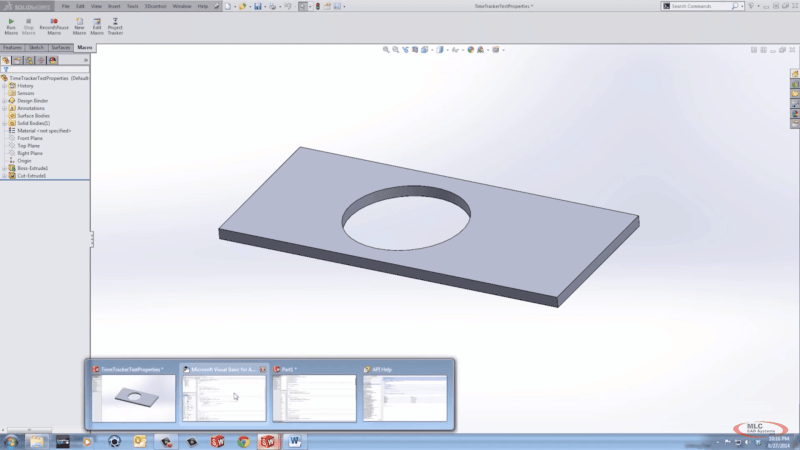Click the Zoom to Fit icon
This screenshot has height=450, width=800.
click(386, 49)
